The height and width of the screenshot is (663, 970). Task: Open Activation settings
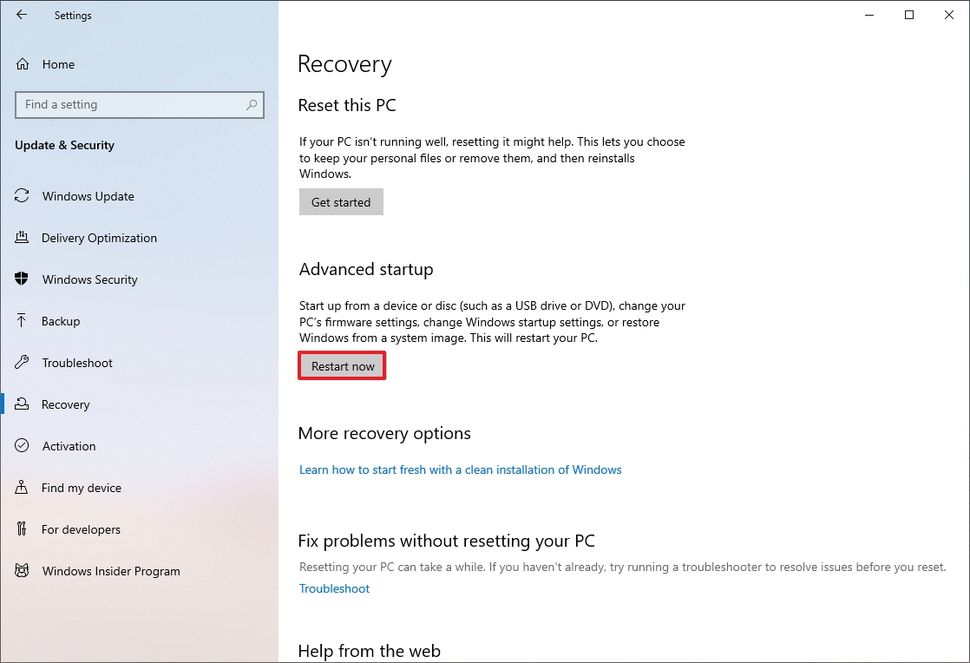pos(67,446)
